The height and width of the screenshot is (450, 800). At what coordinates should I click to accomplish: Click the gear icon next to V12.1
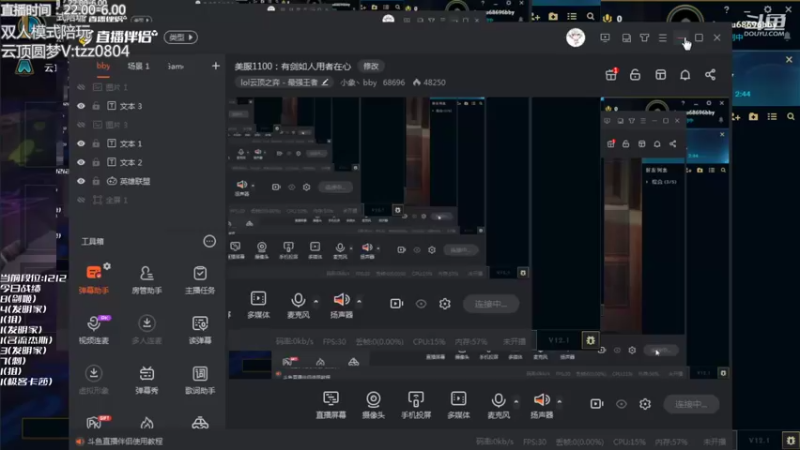click(790, 440)
